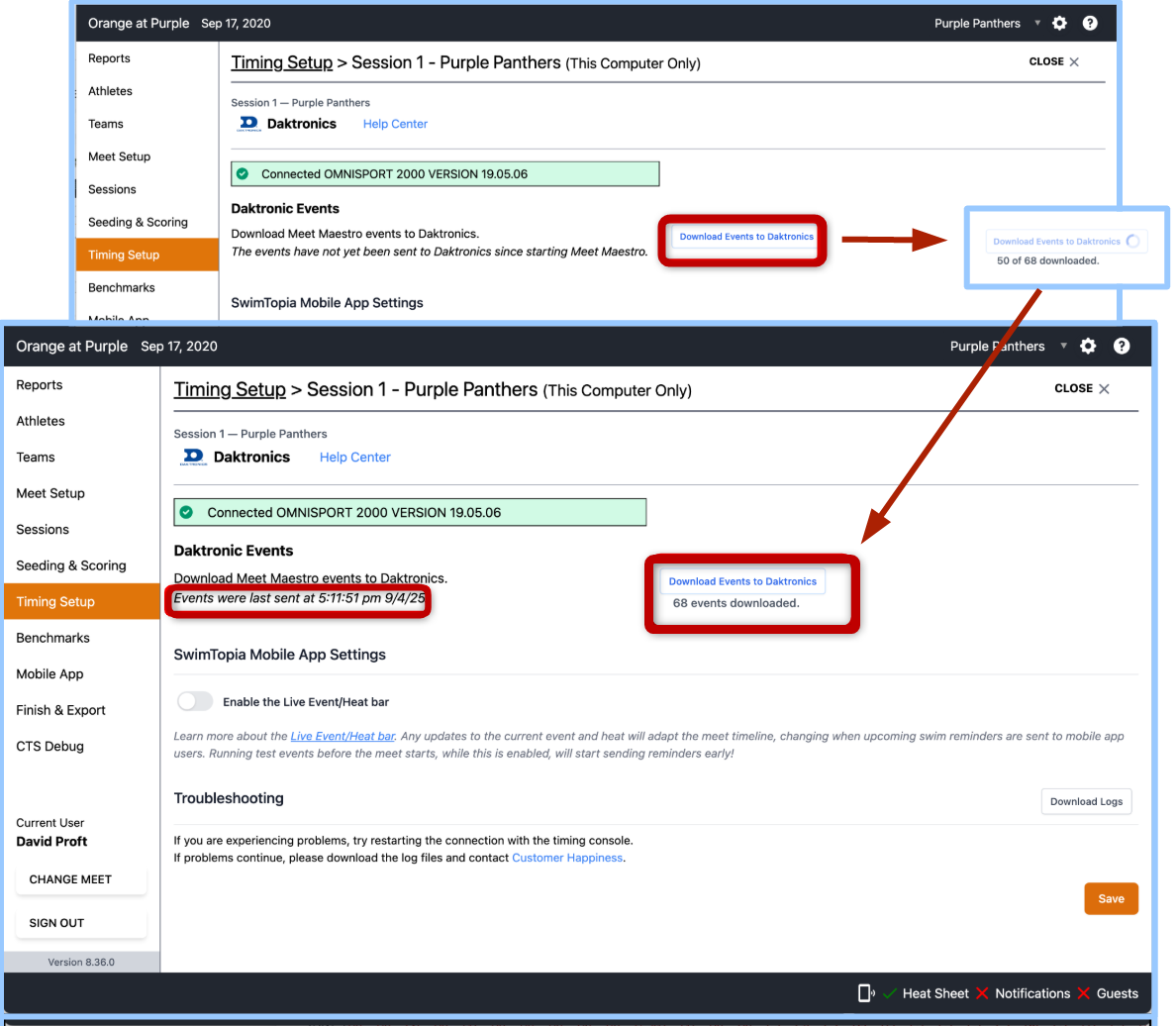Open the Customer Happiness link

click(x=567, y=858)
